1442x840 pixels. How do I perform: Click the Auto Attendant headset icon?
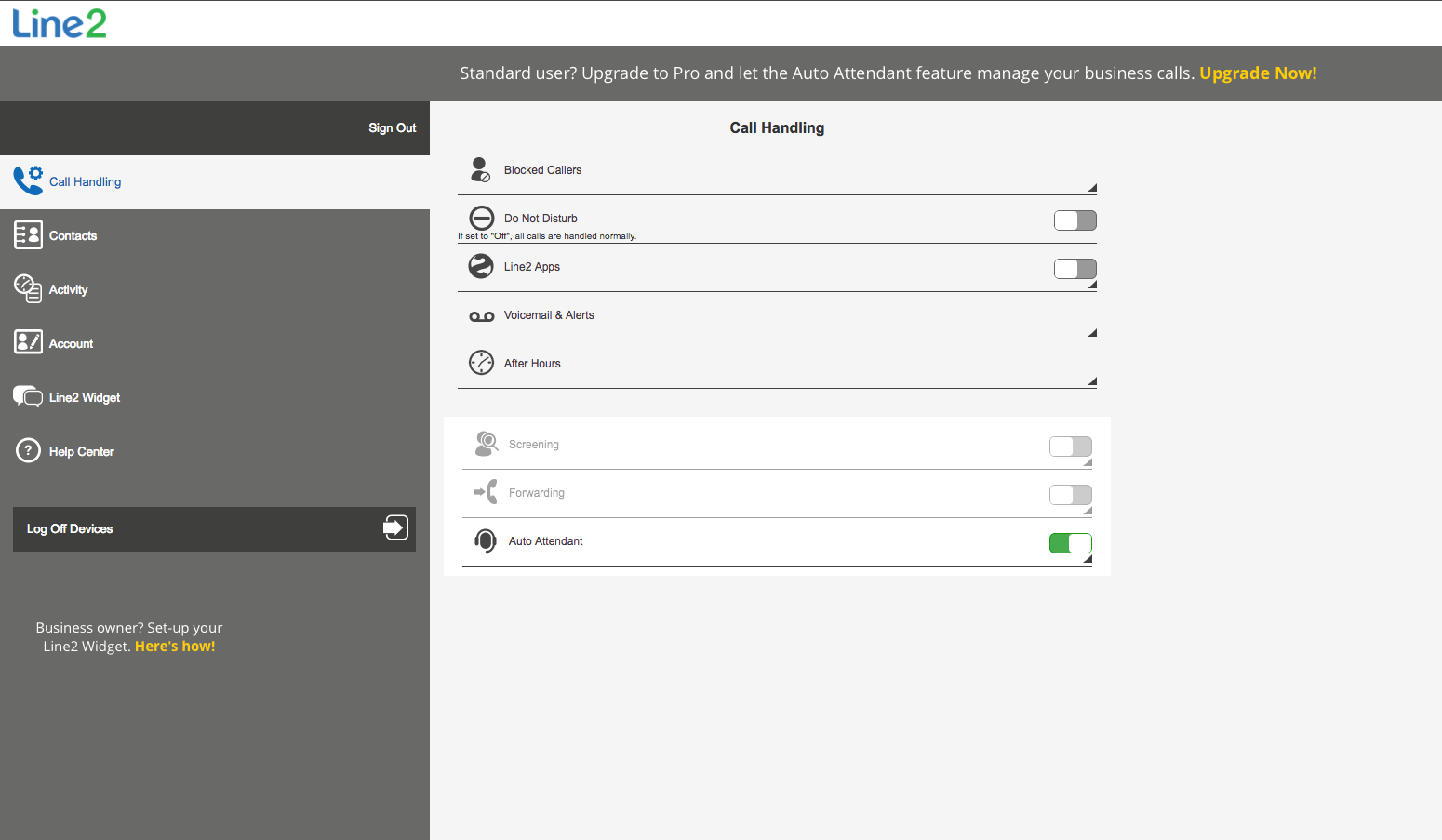coord(486,541)
